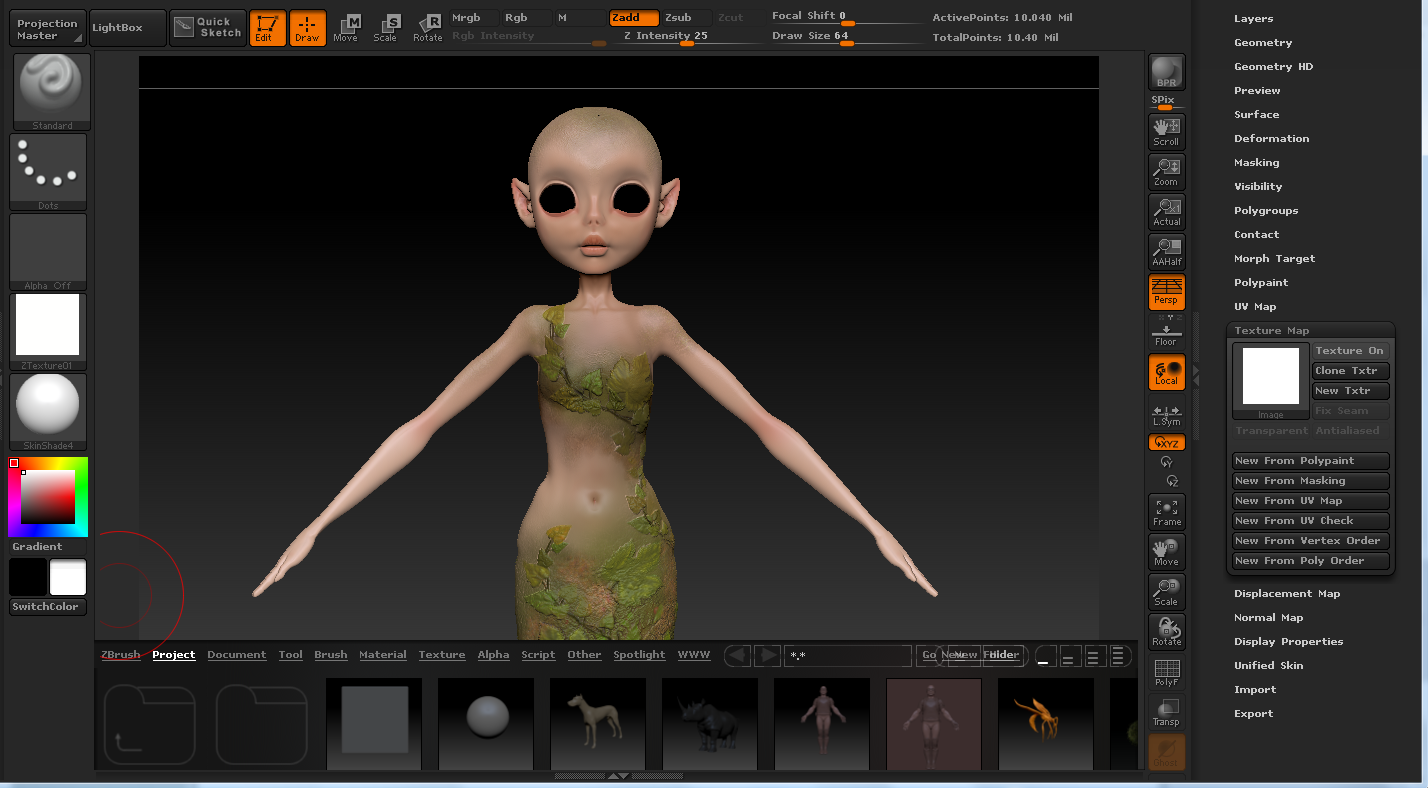Click the Actual size icon
Viewport: 1428px width, 788px height.
[x=1166, y=211]
